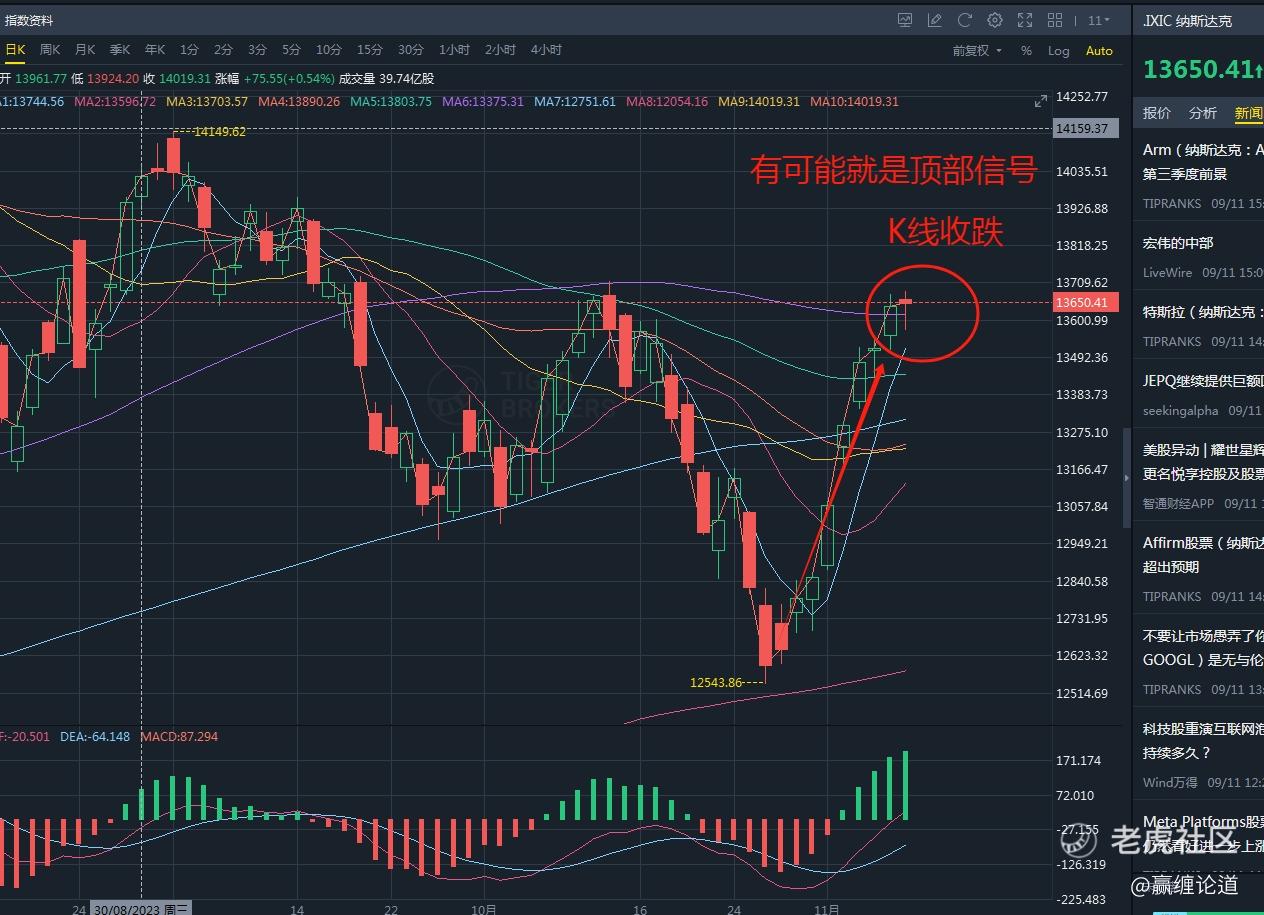Open the multi-chart grid layout icon
This screenshot has width=1264, height=915.
pyautogui.click(x=1055, y=20)
